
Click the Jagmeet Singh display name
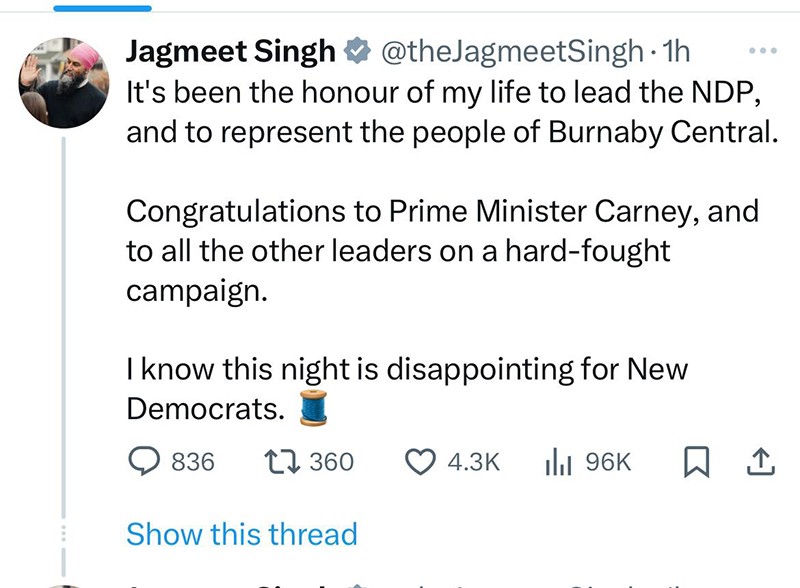pyautogui.click(x=230, y=50)
